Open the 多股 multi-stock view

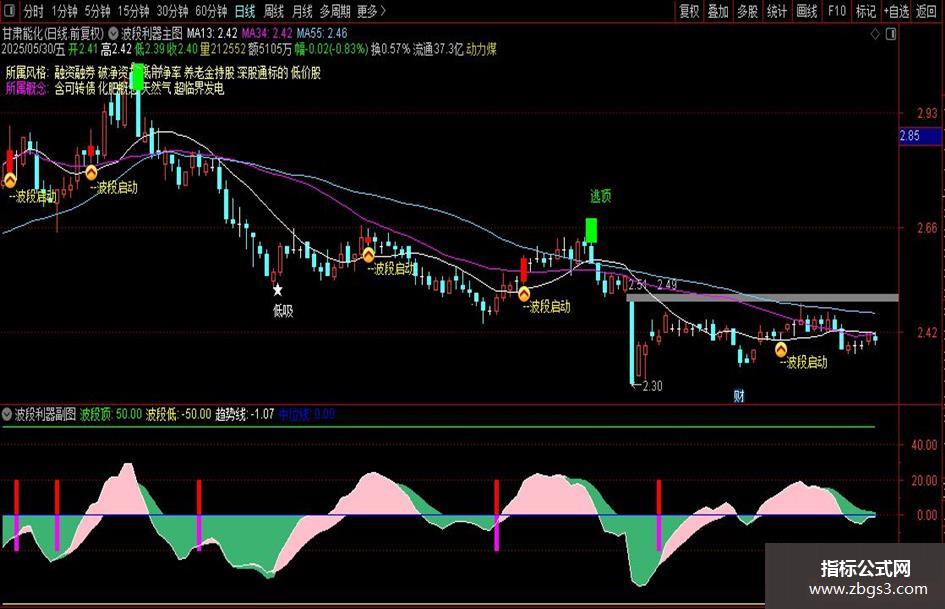(747, 11)
